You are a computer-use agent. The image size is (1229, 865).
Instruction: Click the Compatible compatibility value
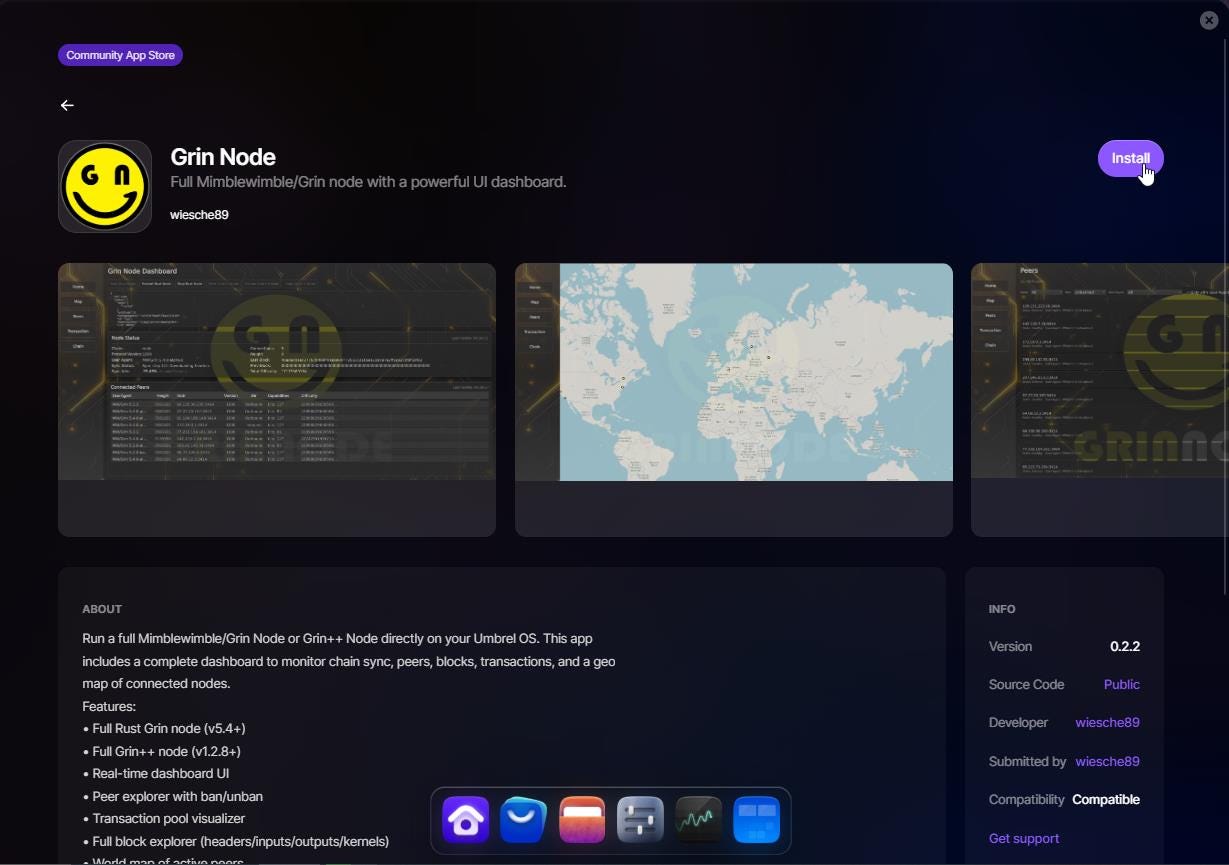[1106, 799]
